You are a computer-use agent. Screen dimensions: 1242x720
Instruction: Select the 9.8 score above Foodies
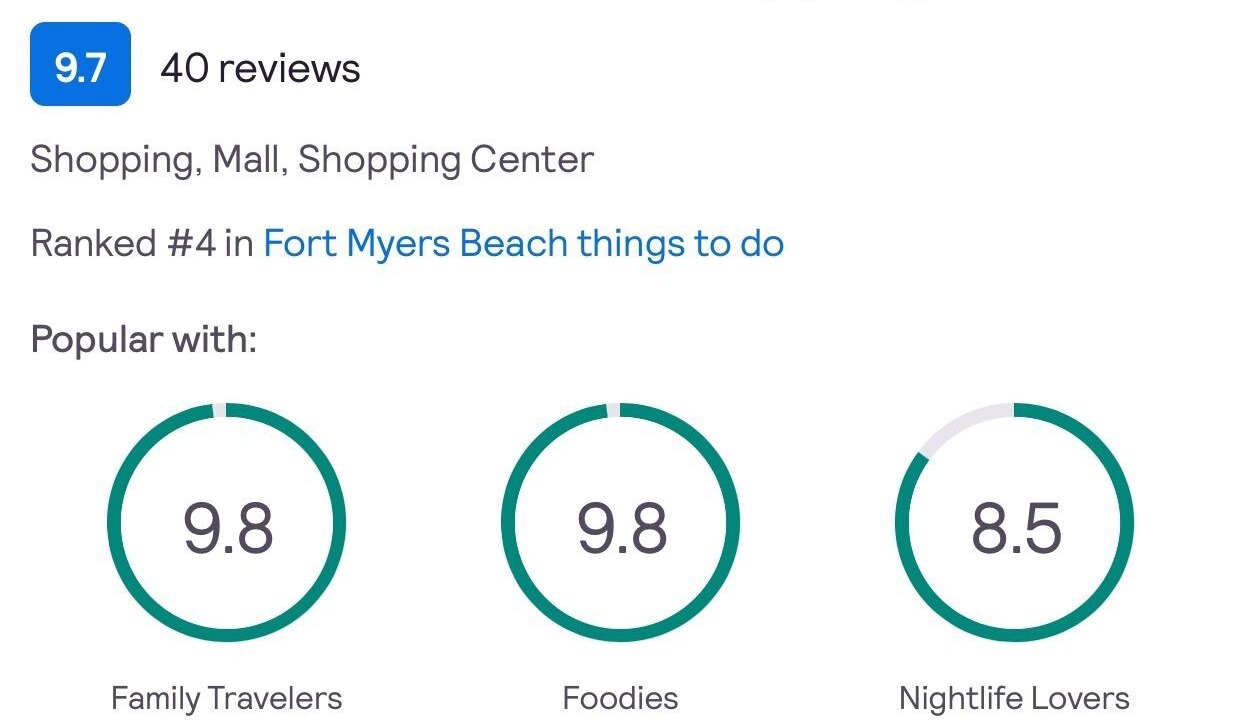click(x=621, y=528)
